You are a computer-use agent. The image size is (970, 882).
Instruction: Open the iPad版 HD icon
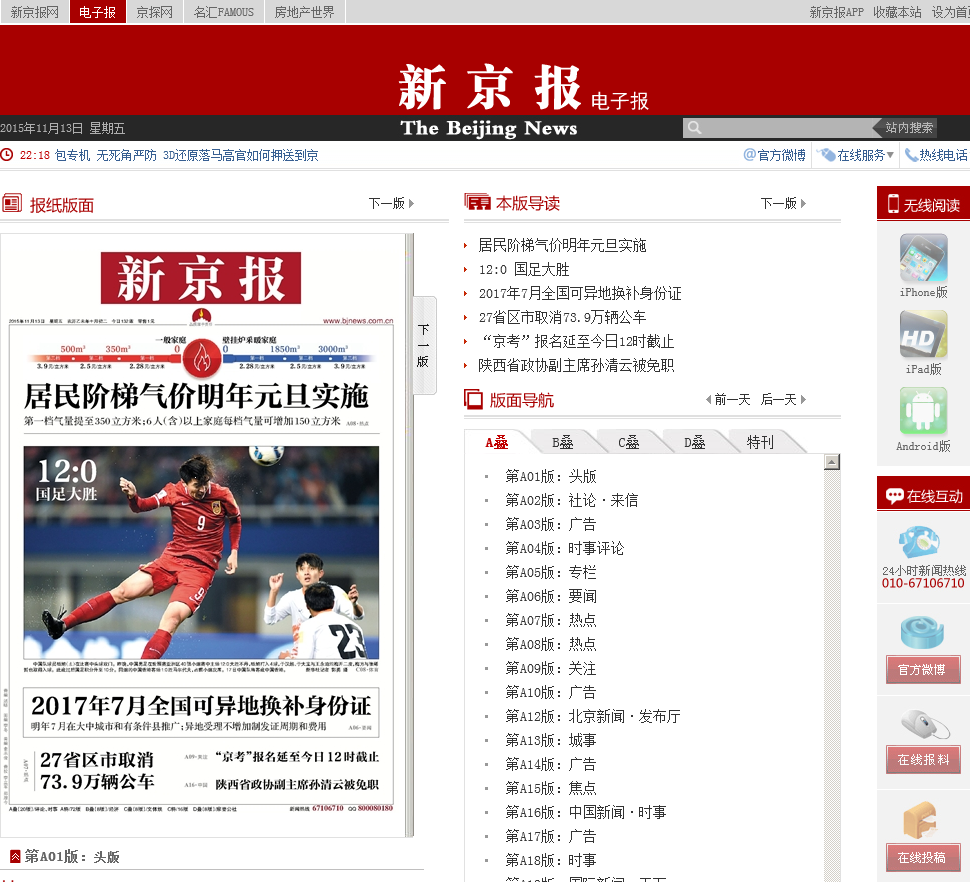[923, 335]
